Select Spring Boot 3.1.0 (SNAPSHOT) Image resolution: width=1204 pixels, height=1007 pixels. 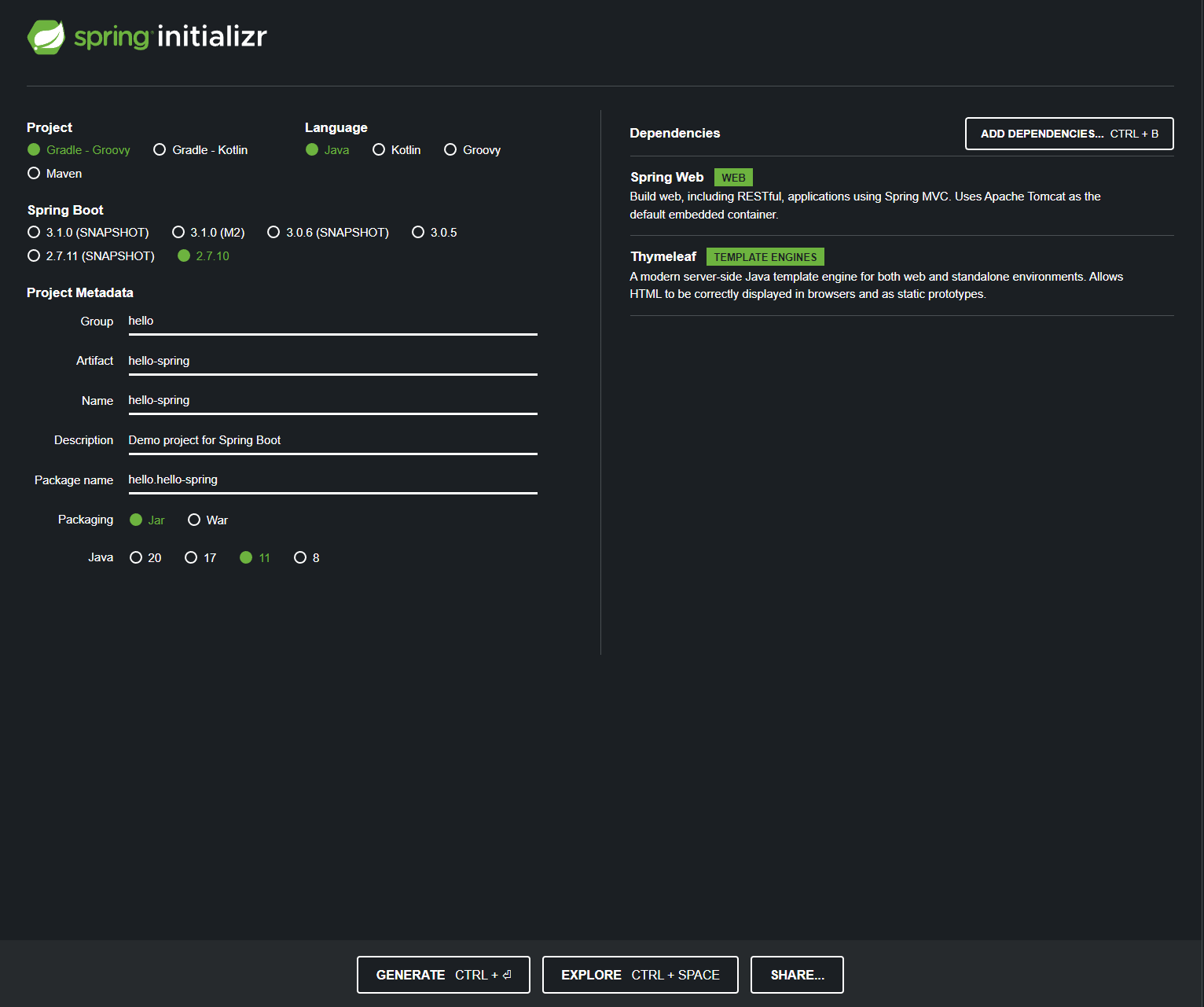(88, 232)
